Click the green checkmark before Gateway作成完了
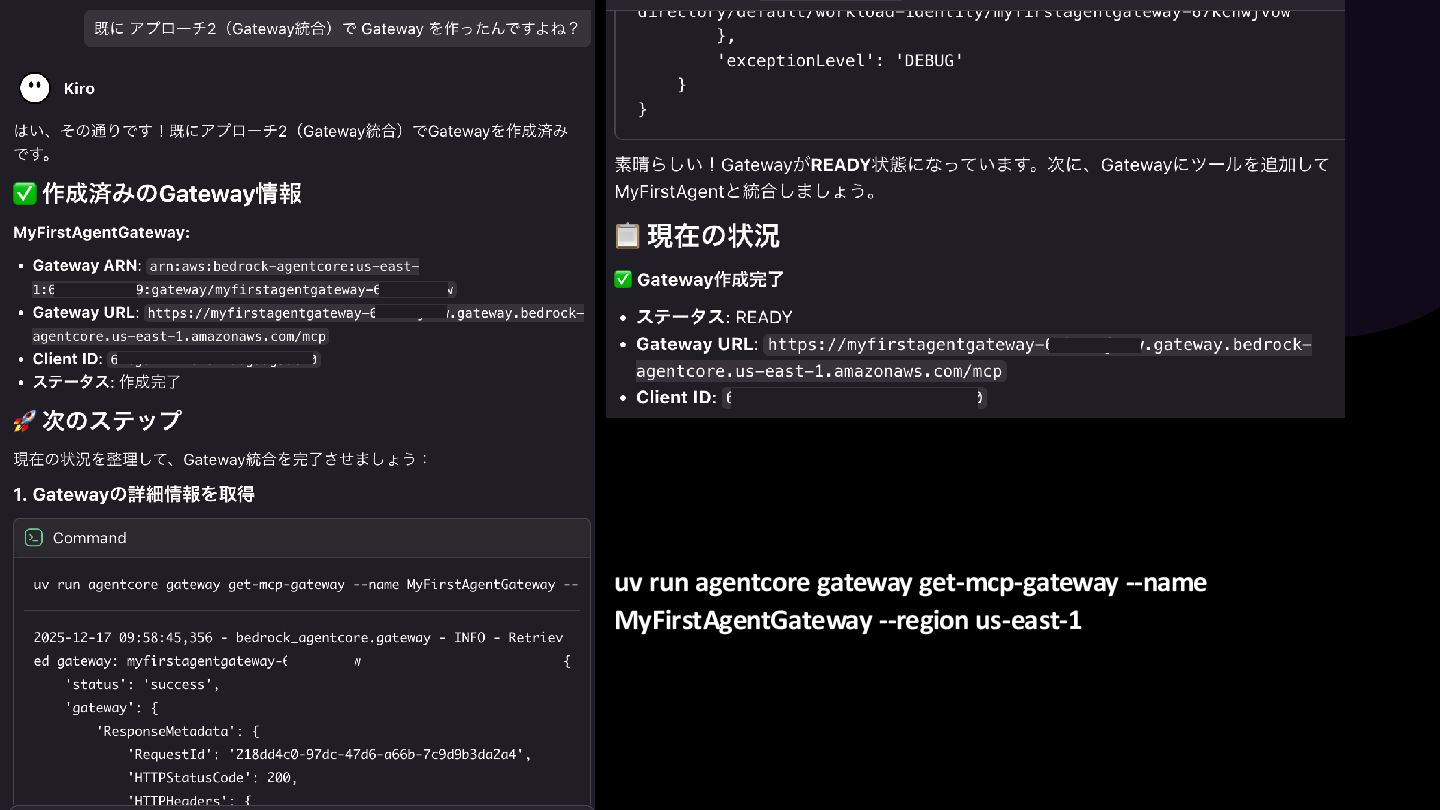Image resolution: width=1440 pixels, height=810 pixels. tap(623, 279)
